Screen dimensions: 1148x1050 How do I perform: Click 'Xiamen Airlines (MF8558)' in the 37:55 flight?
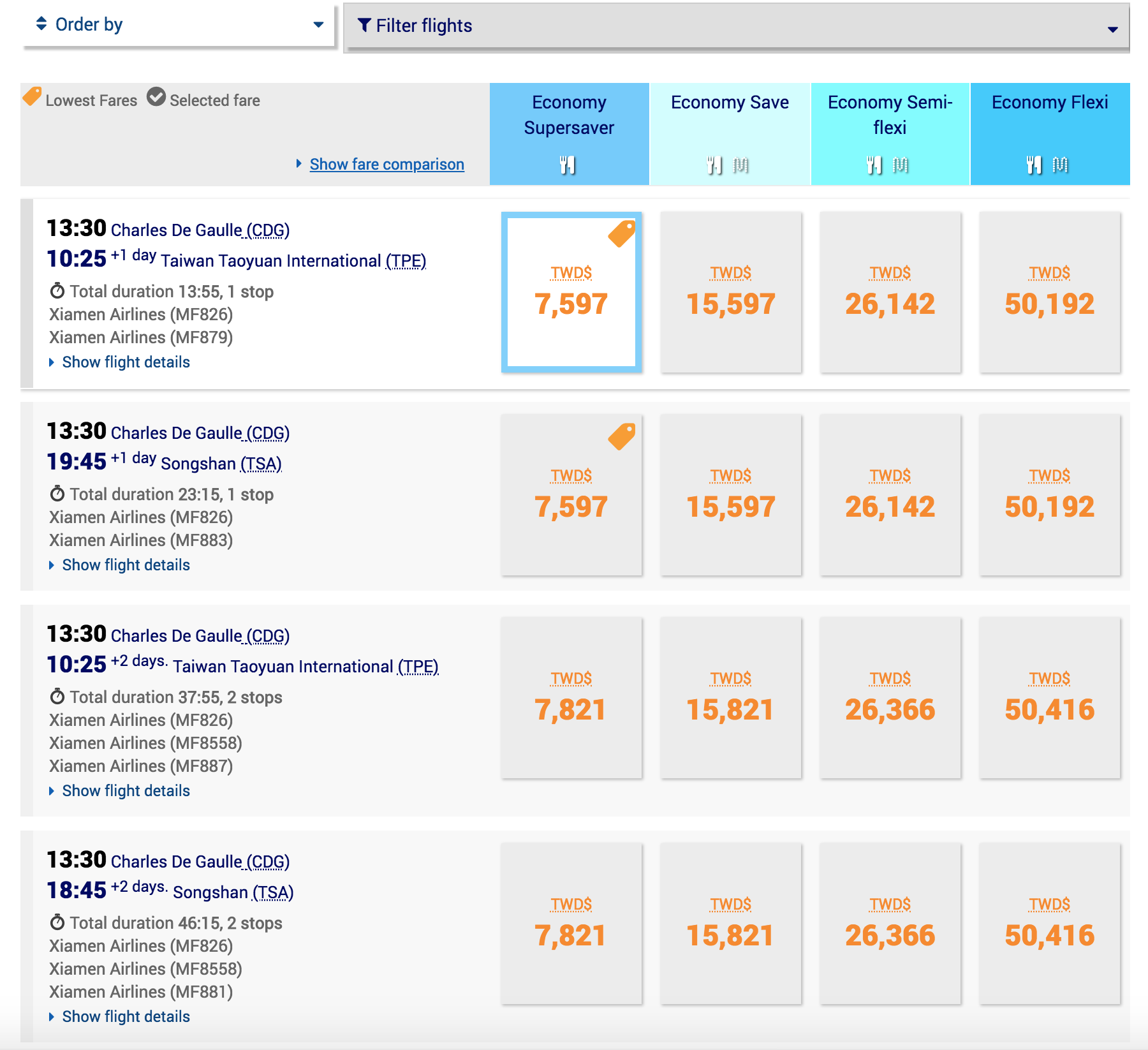[x=145, y=743]
